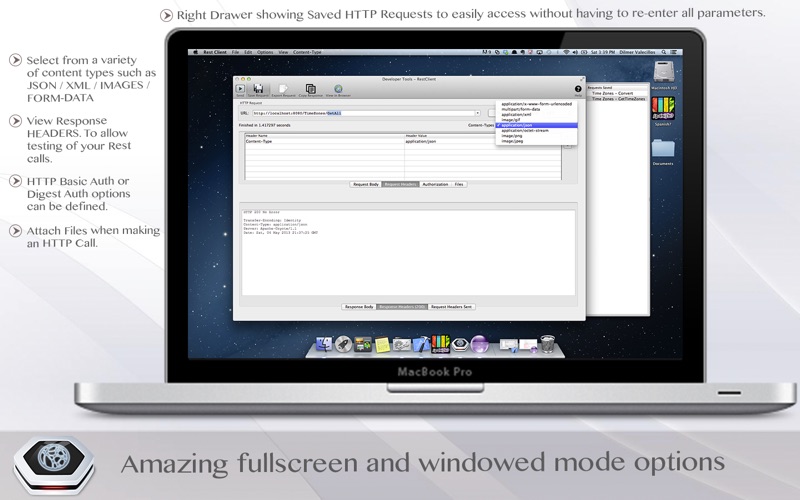The height and width of the screenshot is (500, 800).
Task: Click the Copy Response toolbar icon
Action: pyautogui.click(x=310, y=89)
